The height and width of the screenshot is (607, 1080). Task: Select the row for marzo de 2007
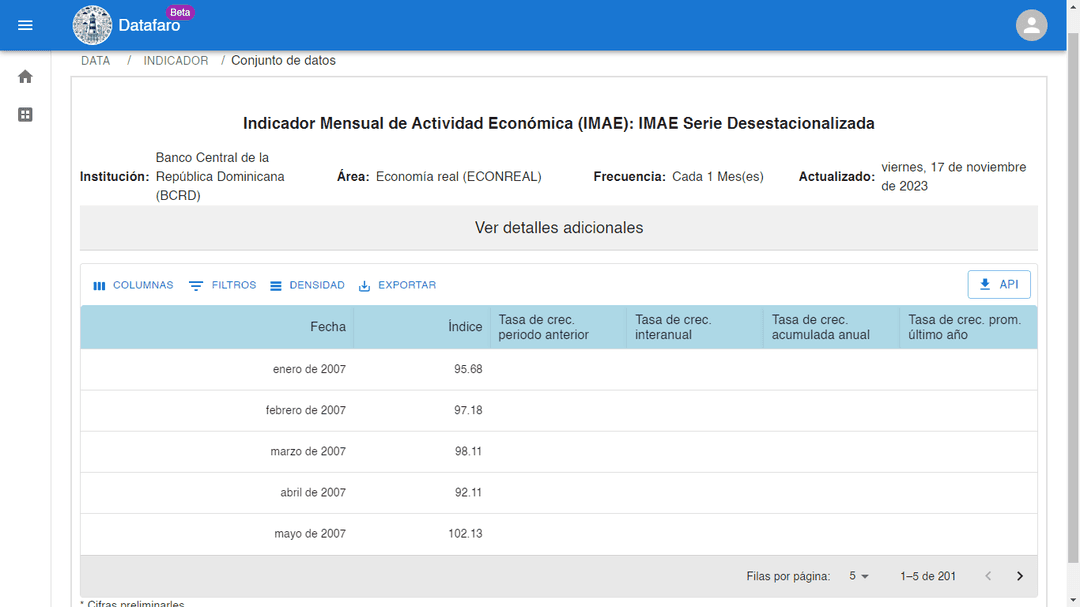[559, 452]
